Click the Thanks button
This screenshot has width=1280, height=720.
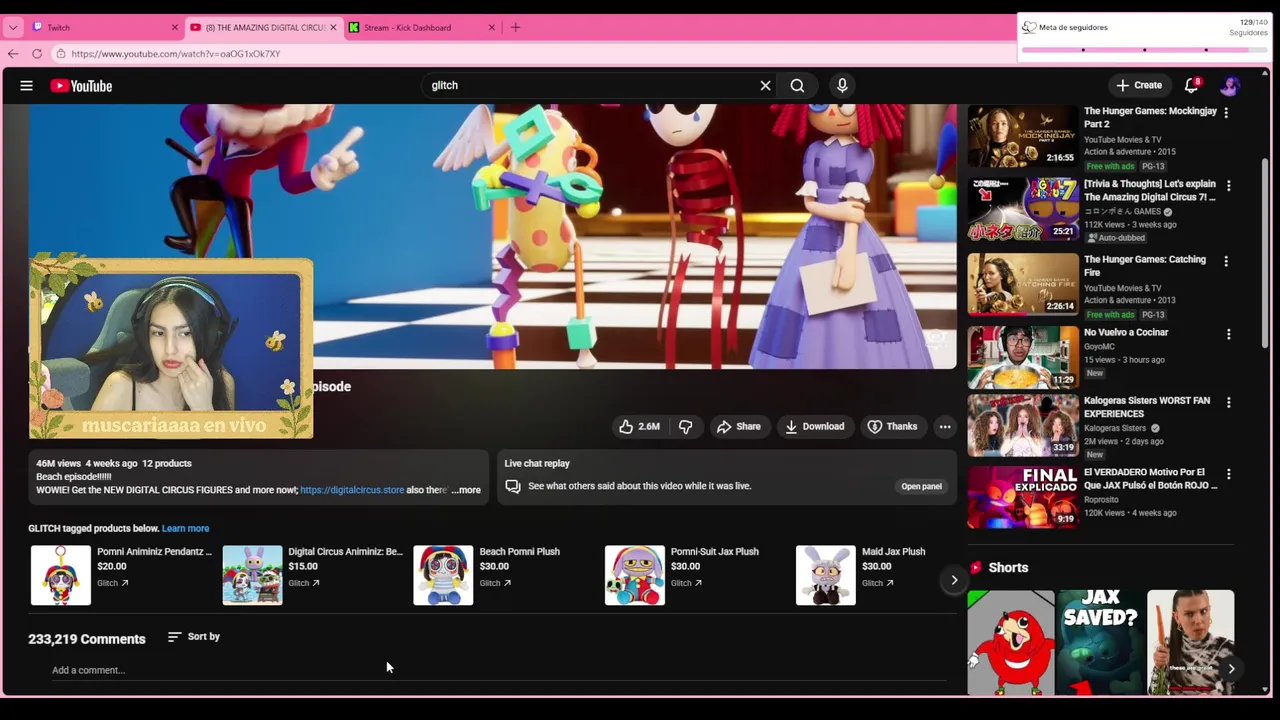[x=892, y=427]
